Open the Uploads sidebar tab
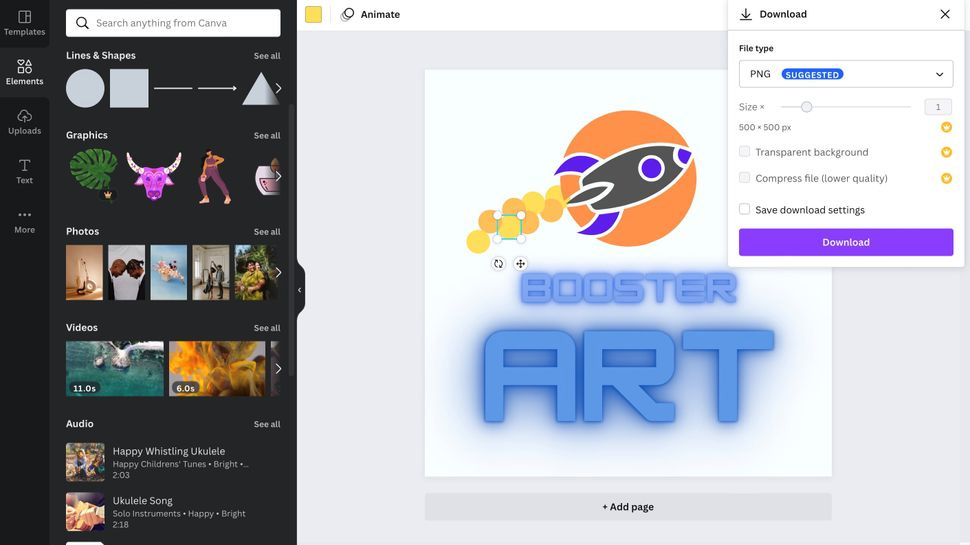 tap(24, 121)
